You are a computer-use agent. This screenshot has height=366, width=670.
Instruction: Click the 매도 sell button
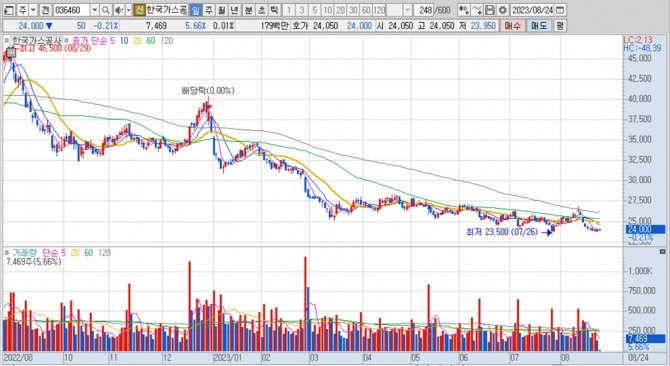pyautogui.click(x=539, y=26)
